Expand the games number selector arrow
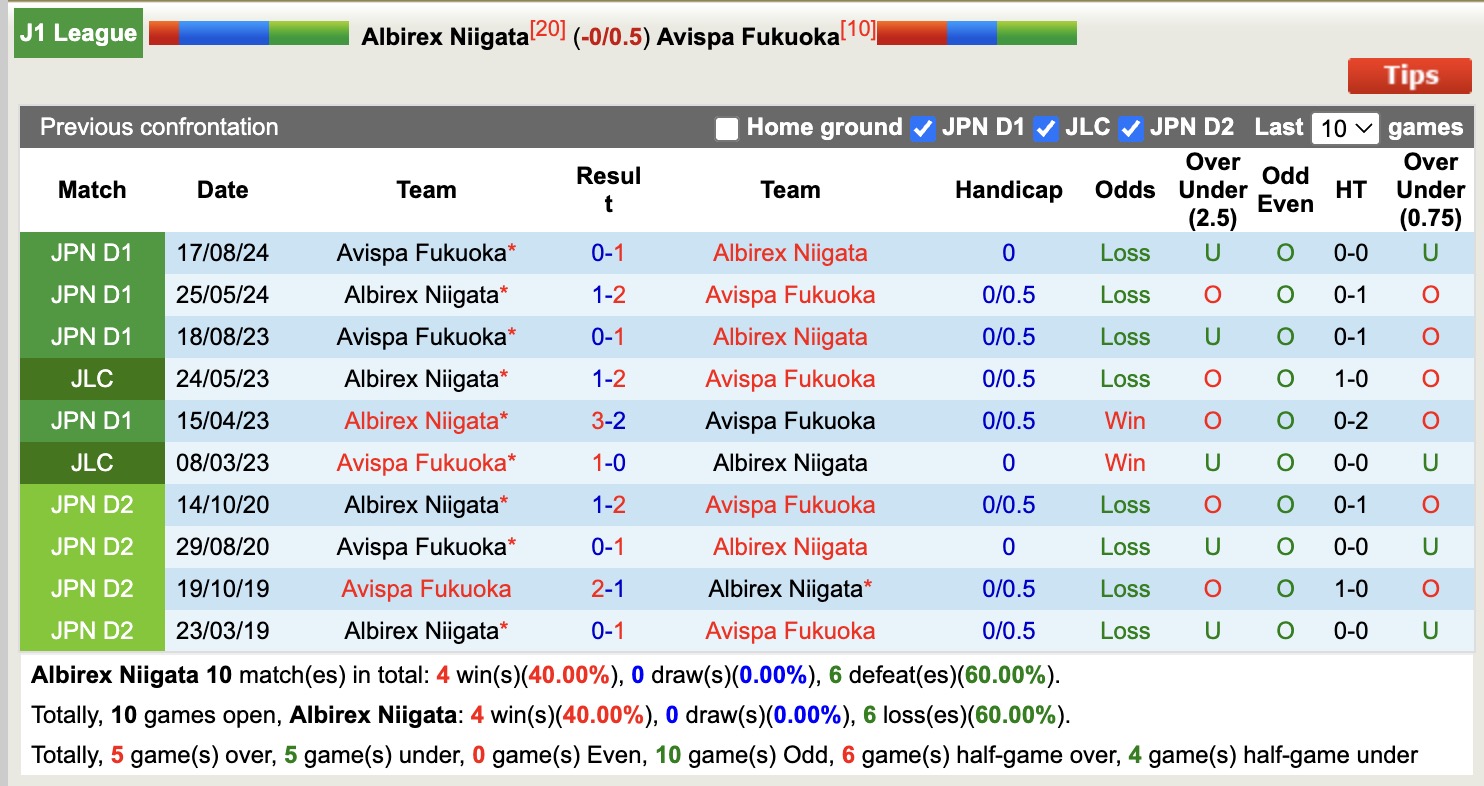Image resolution: width=1484 pixels, height=786 pixels. (1365, 128)
